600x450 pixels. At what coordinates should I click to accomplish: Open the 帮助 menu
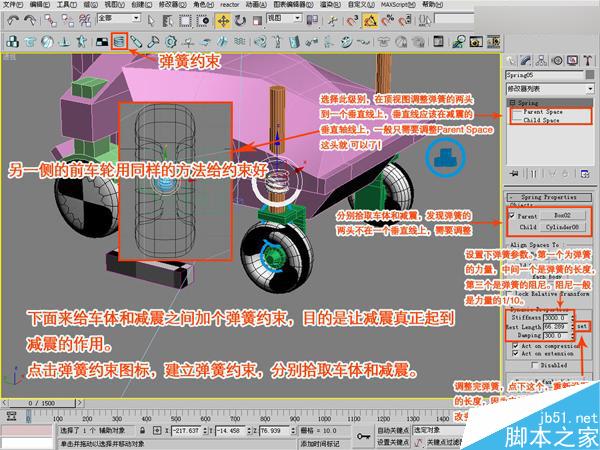coord(432,5)
